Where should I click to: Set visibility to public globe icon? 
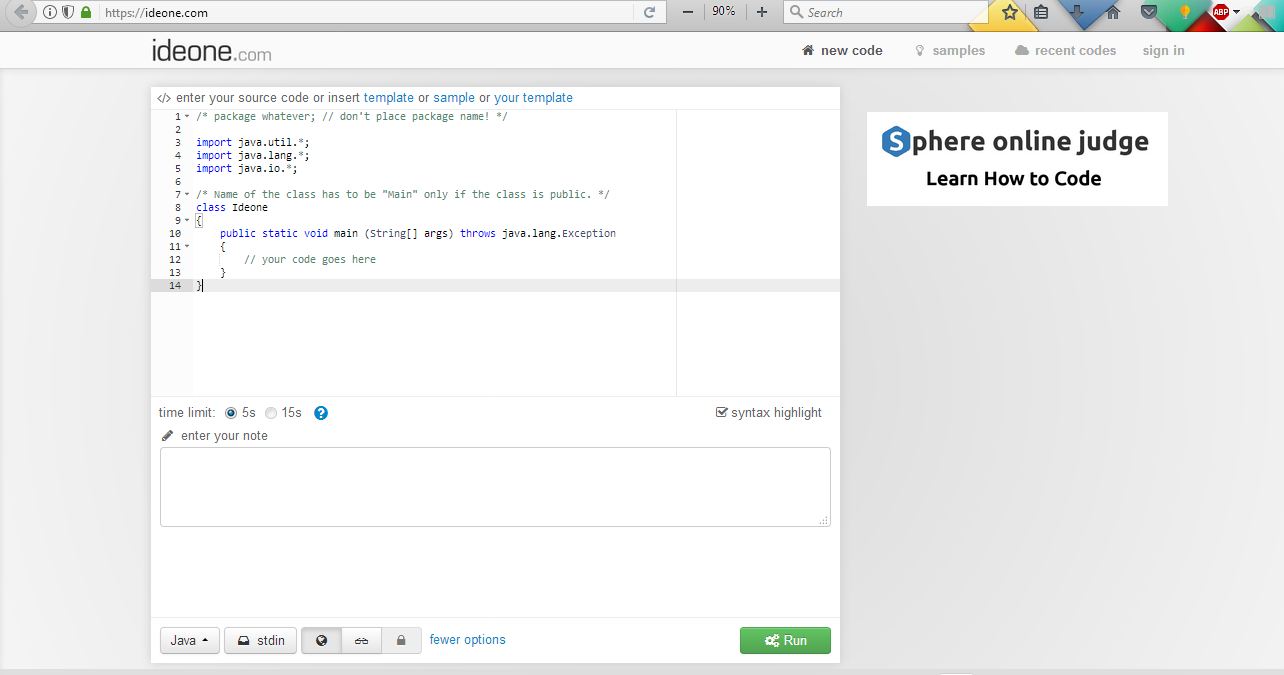[x=322, y=640]
